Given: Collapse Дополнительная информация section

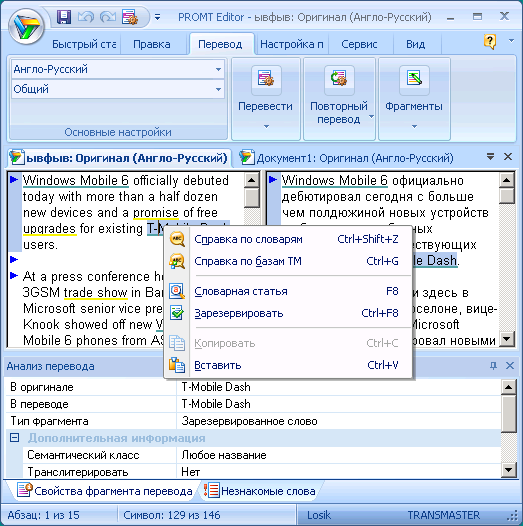Looking at the screenshot, I should pos(14,437).
